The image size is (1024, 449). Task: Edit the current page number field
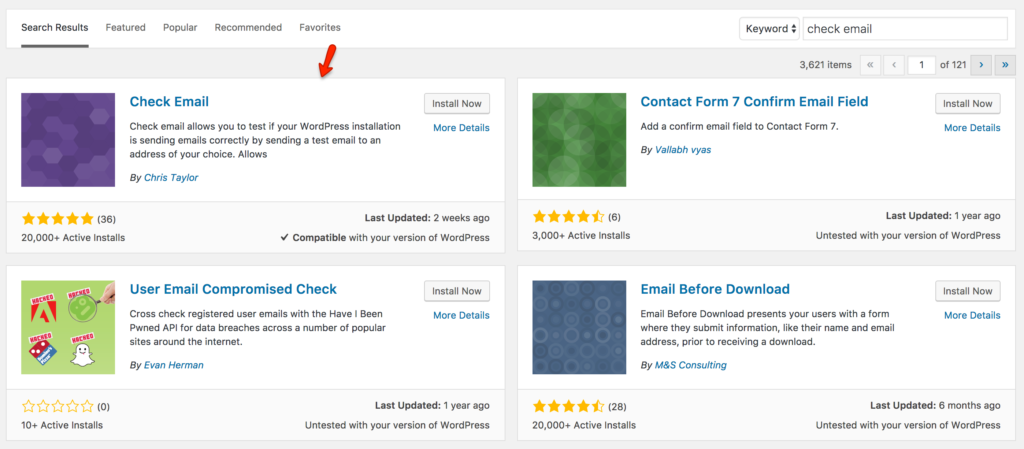(921, 65)
